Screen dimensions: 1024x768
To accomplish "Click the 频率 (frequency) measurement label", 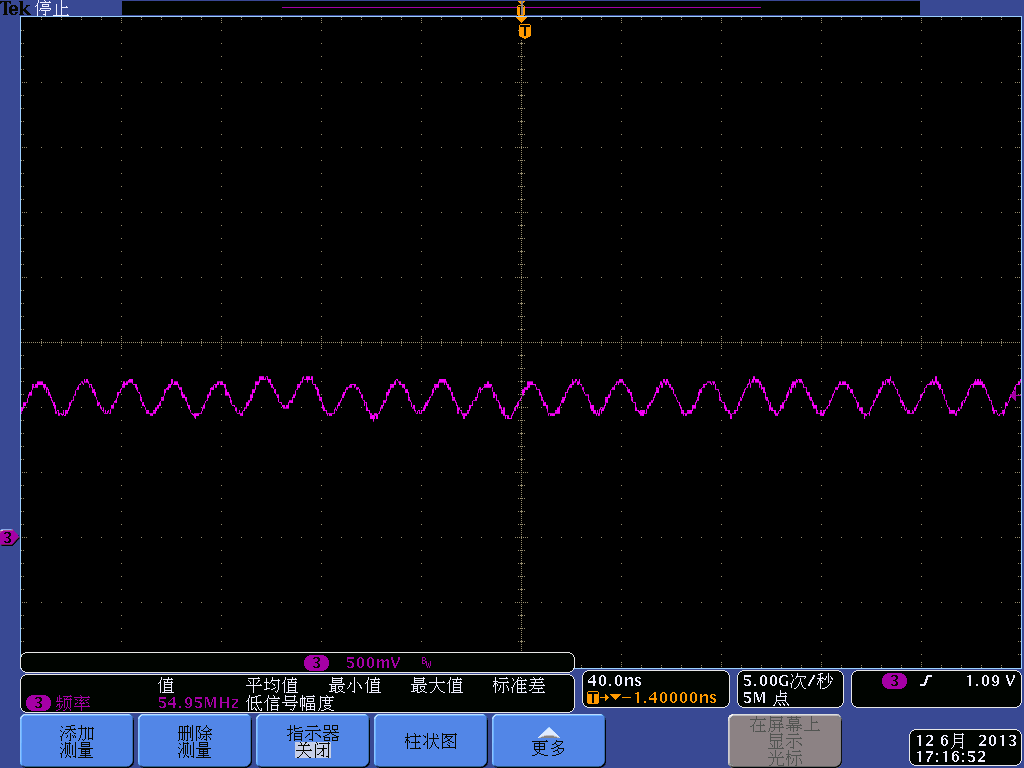I will pyautogui.click(x=72, y=703).
